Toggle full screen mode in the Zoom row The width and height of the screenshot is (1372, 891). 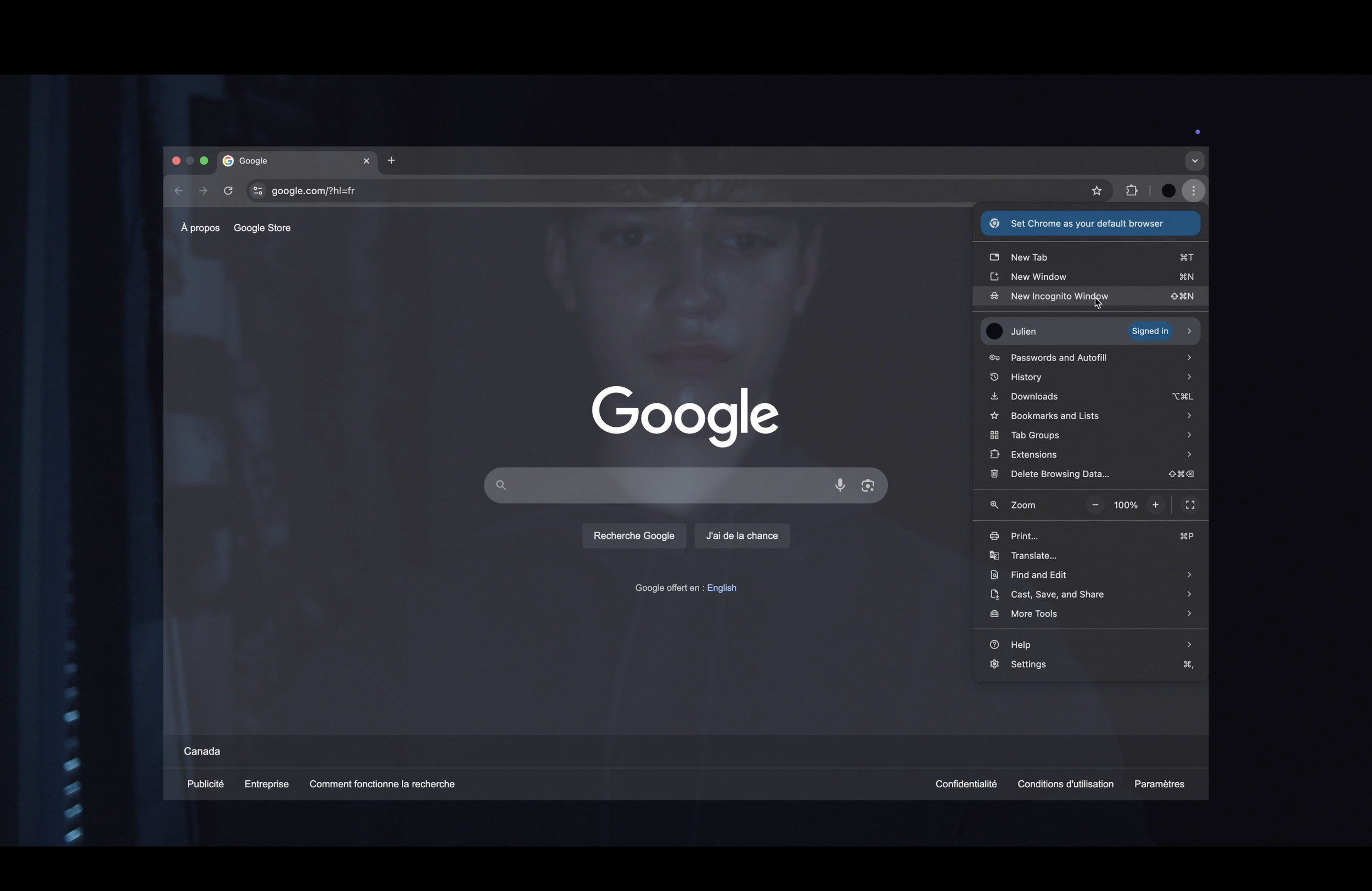1190,505
